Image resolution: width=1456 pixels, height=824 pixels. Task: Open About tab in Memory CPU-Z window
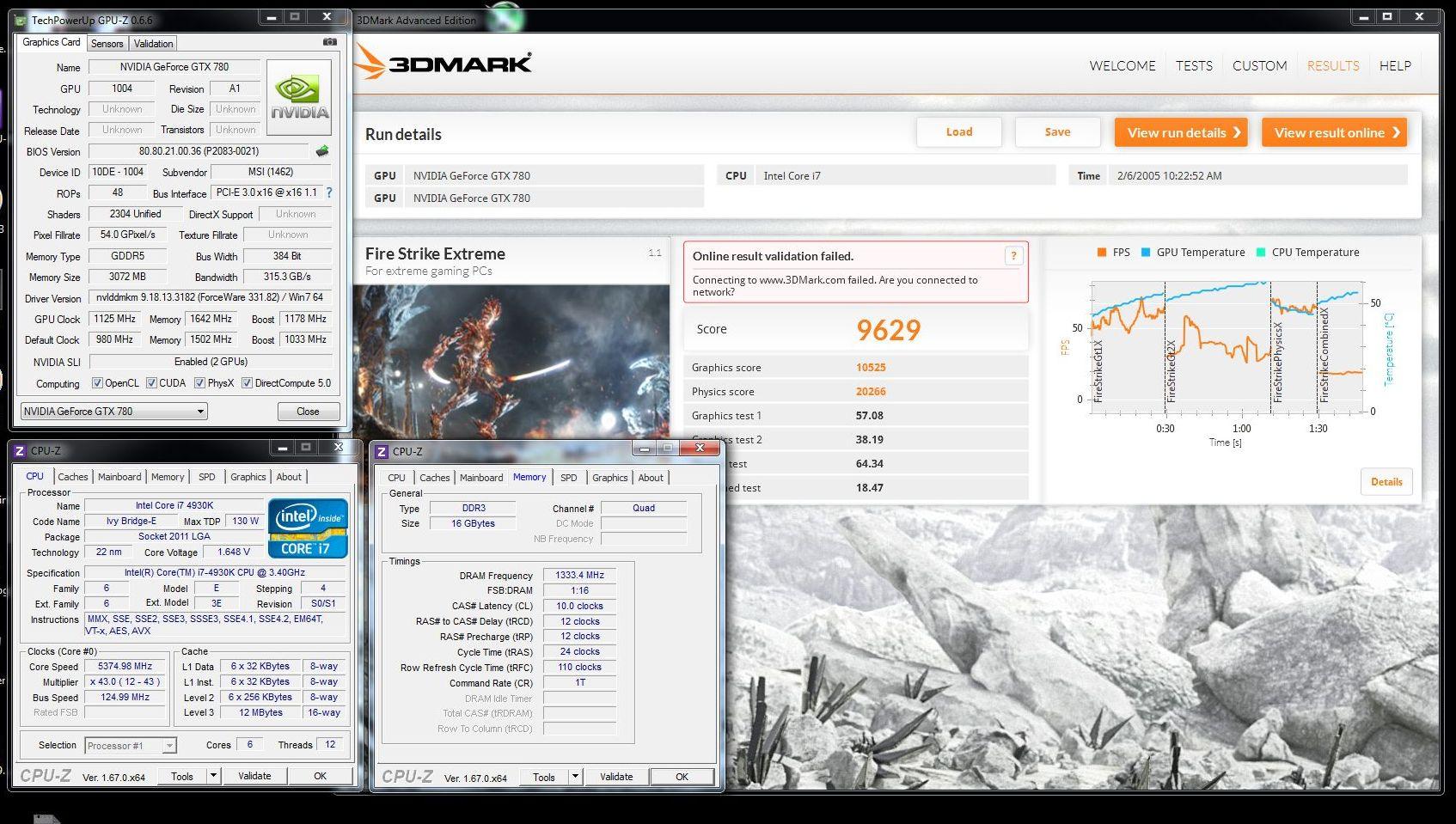651,478
